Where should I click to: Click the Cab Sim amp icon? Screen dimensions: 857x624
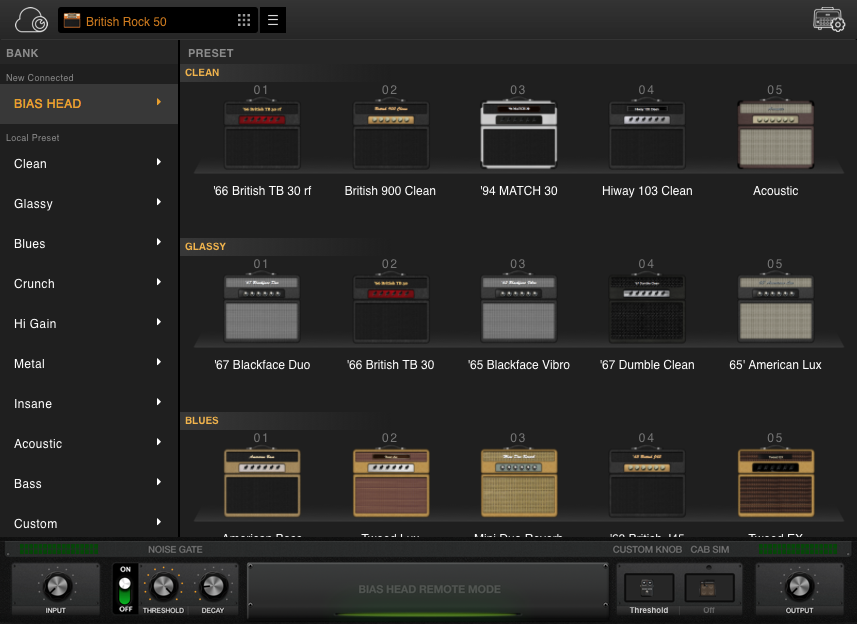click(709, 585)
